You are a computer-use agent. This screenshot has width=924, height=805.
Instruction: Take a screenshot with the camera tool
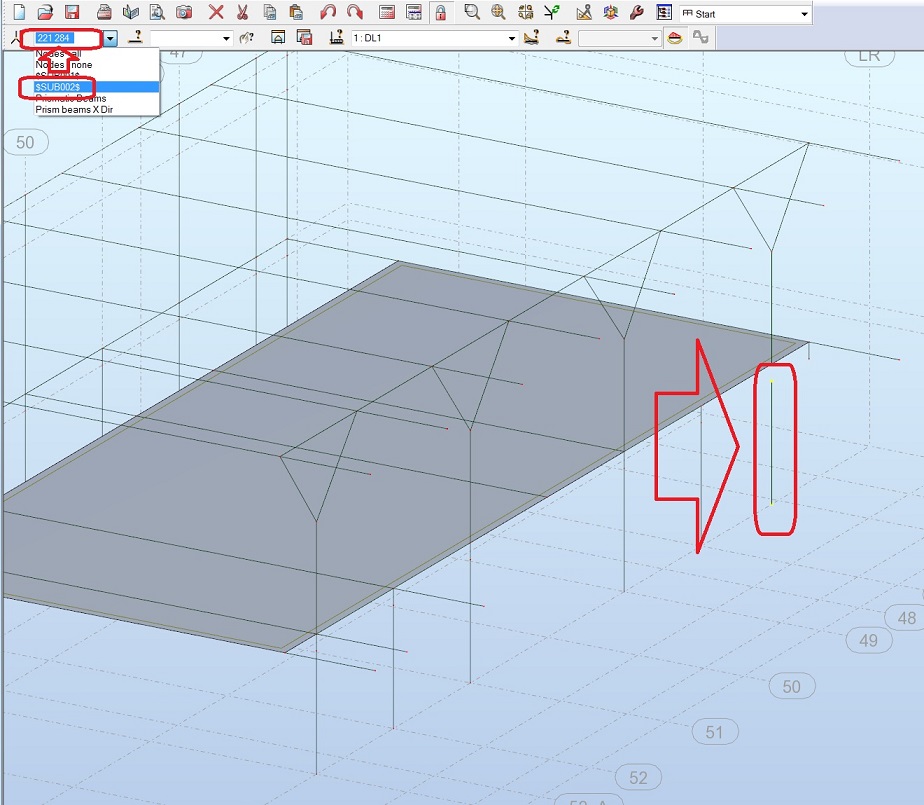pos(183,13)
